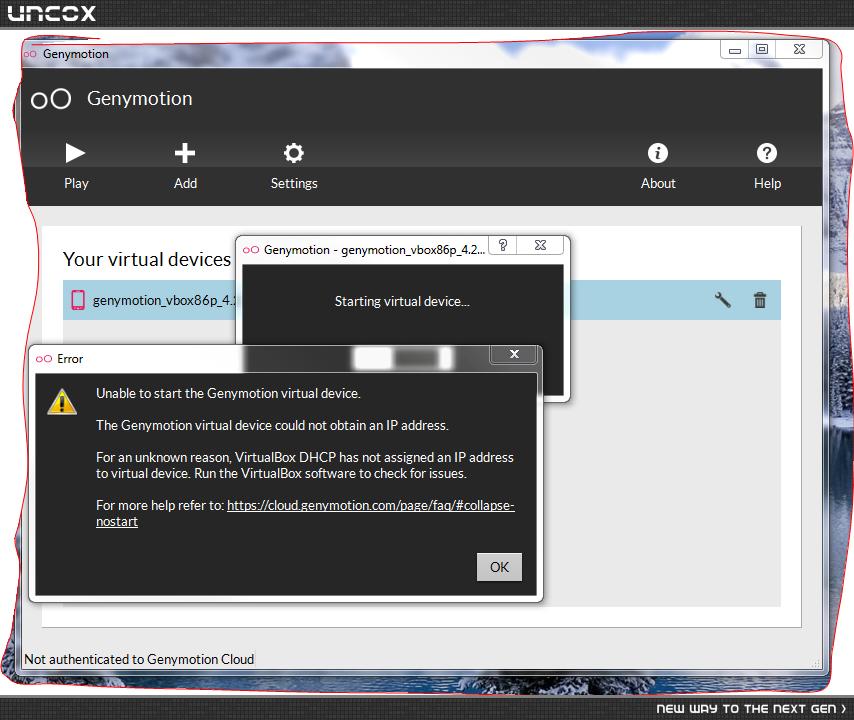The height and width of the screenshot is (720, 854).
Task: Click the 'could not obtain an IP address' line
Action: pyautogui.click(x=272, y=425)
